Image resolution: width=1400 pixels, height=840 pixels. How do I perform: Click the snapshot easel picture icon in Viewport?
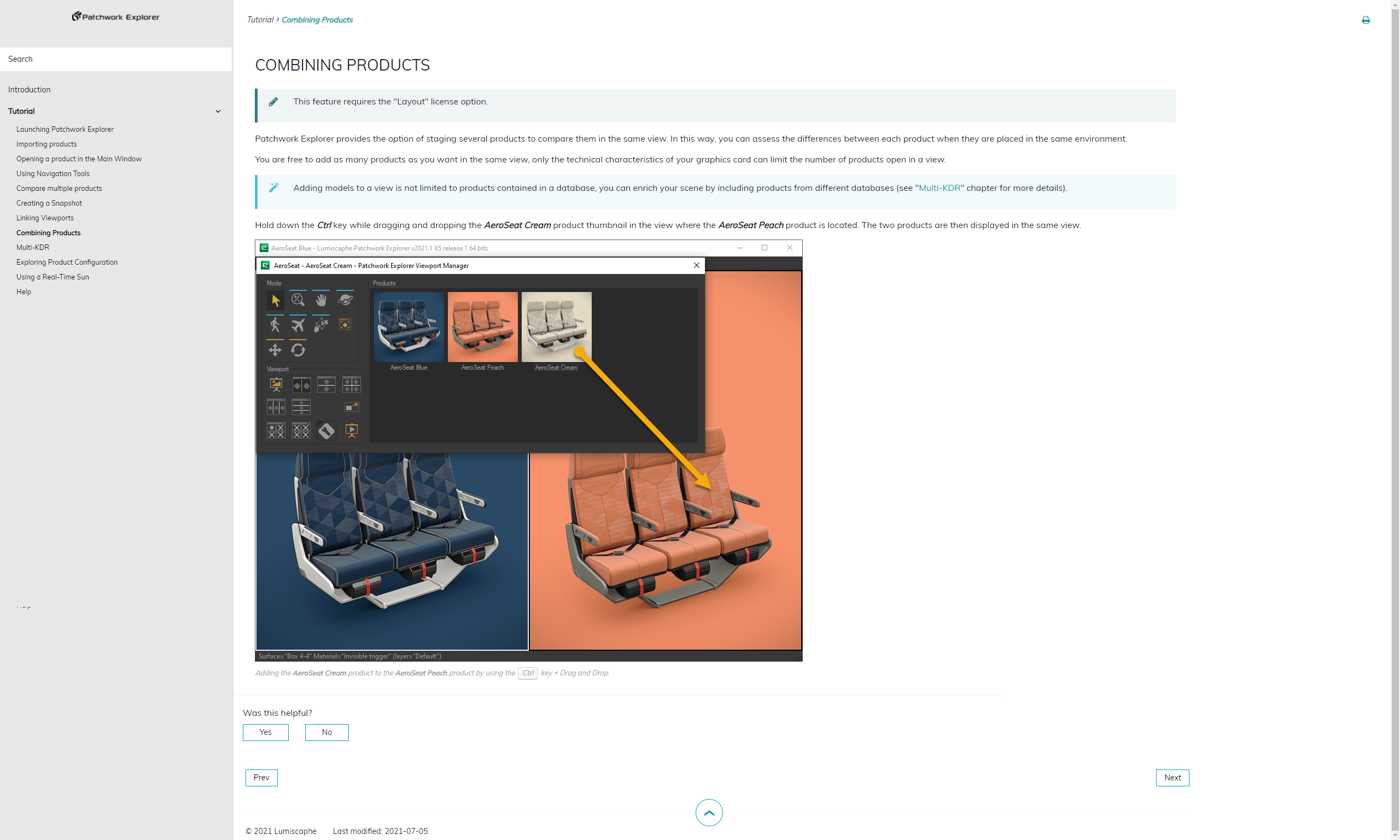point(276,385)
